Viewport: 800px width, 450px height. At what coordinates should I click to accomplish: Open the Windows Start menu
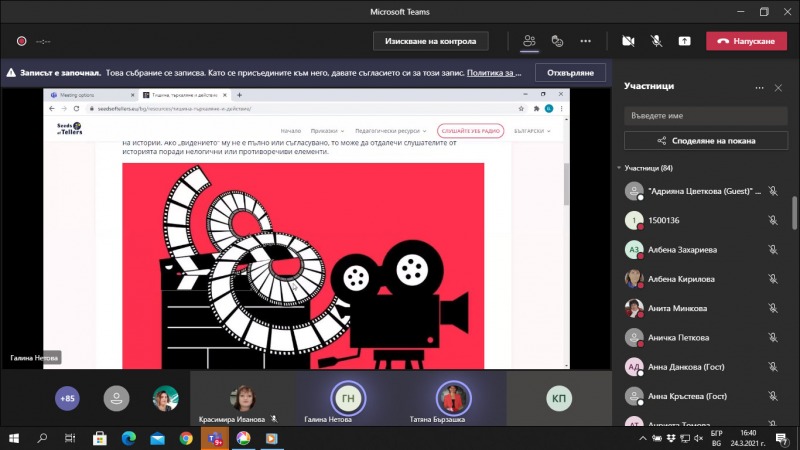pos(14,438)
